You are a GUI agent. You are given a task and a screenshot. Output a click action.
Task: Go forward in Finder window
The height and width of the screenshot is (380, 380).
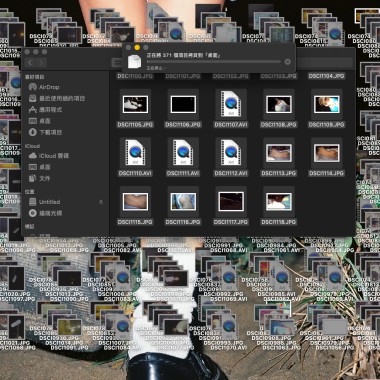coord(41,63)
